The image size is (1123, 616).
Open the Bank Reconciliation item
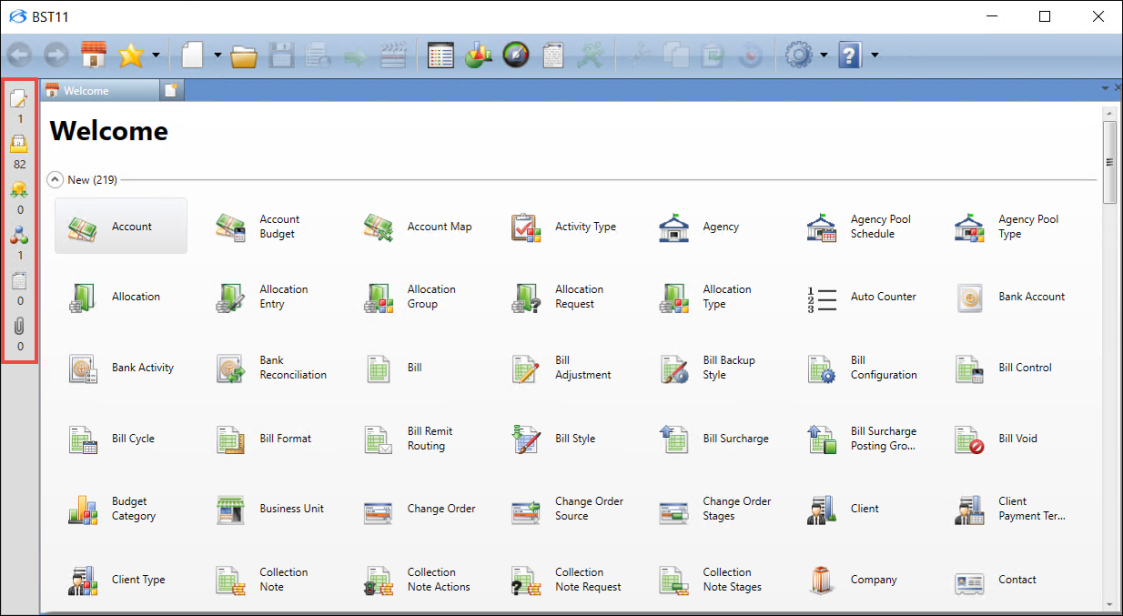[272, 368]
